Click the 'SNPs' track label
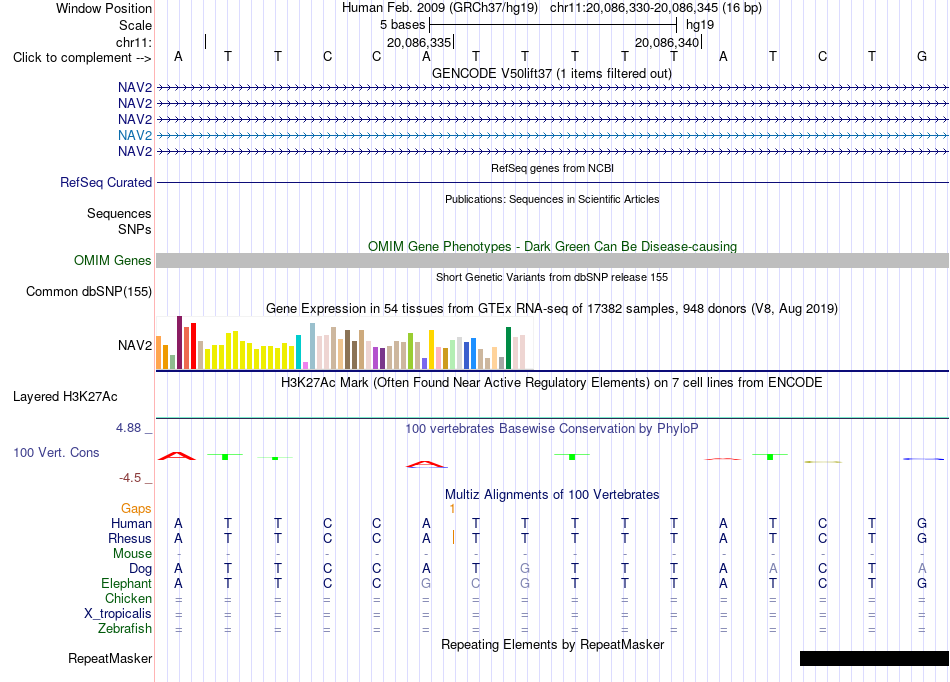 tap(135, 229)
